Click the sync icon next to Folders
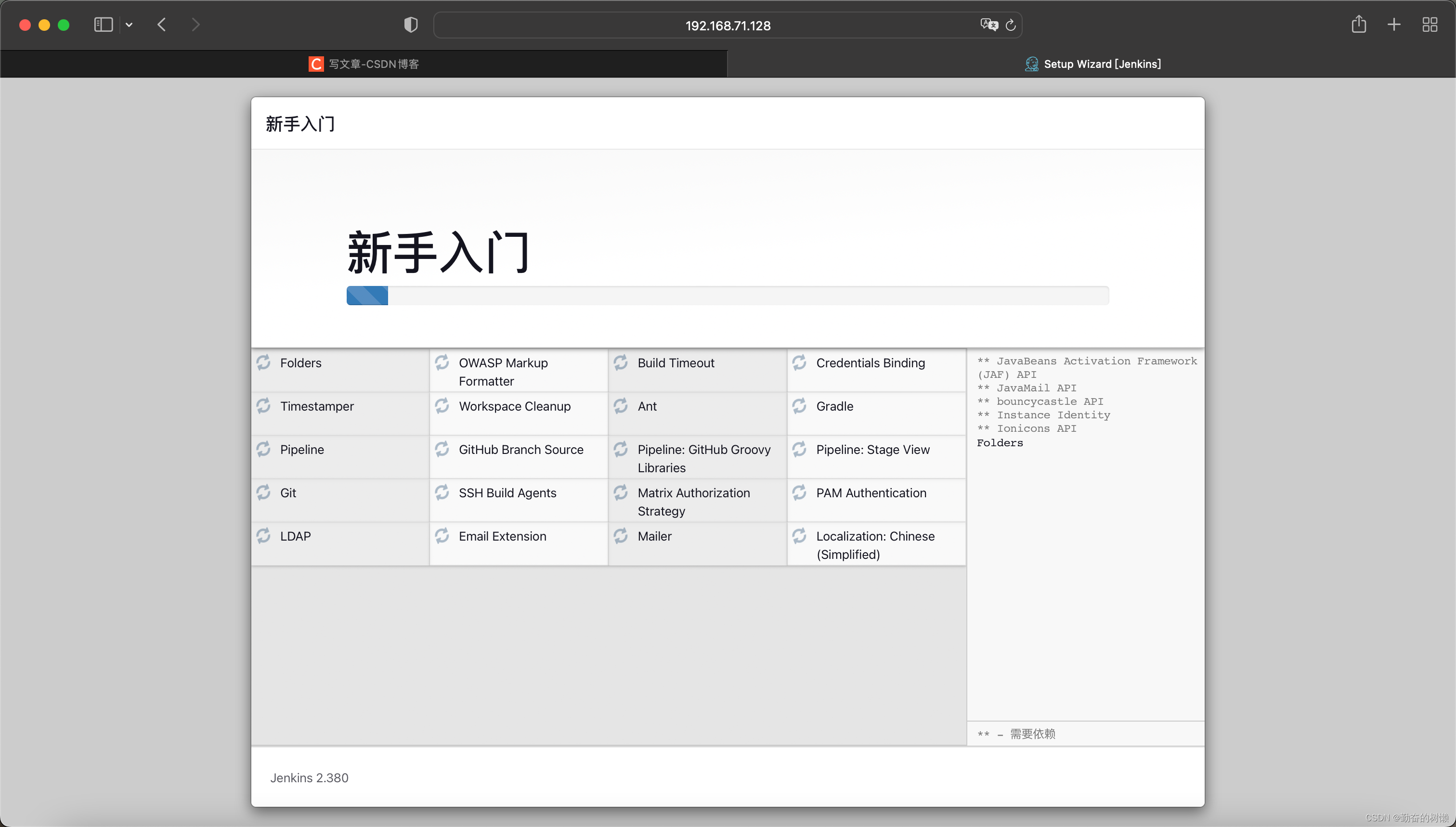 click(263, 362)
